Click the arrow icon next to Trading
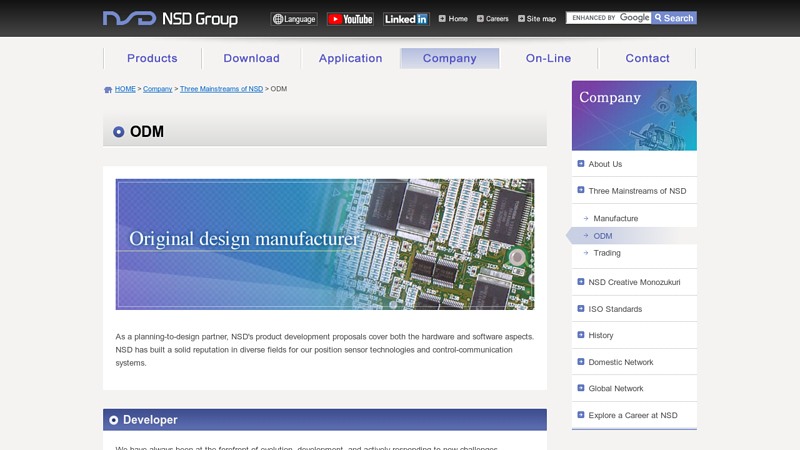Viewport: 800px width, 450px height. pos(586,253)
